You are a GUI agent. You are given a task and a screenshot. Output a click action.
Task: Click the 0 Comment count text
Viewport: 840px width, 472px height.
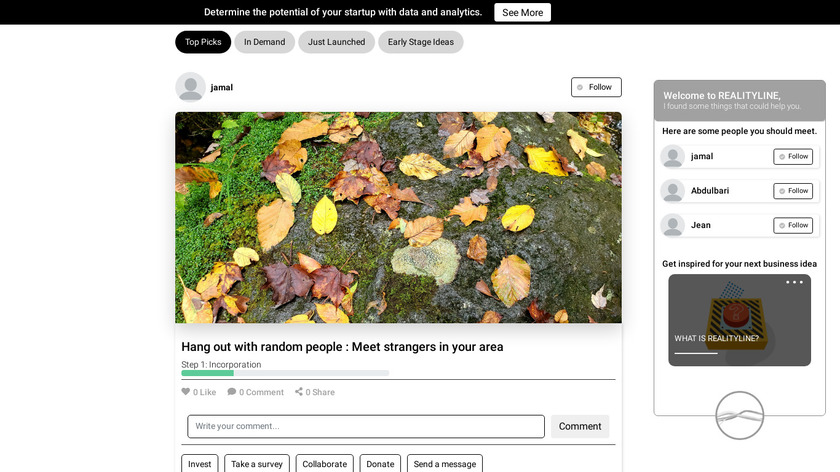261,392
